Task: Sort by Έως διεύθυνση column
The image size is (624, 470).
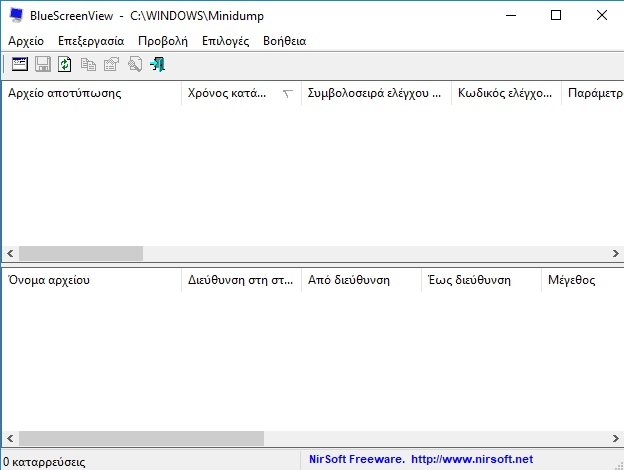Action: click(482, 280)
